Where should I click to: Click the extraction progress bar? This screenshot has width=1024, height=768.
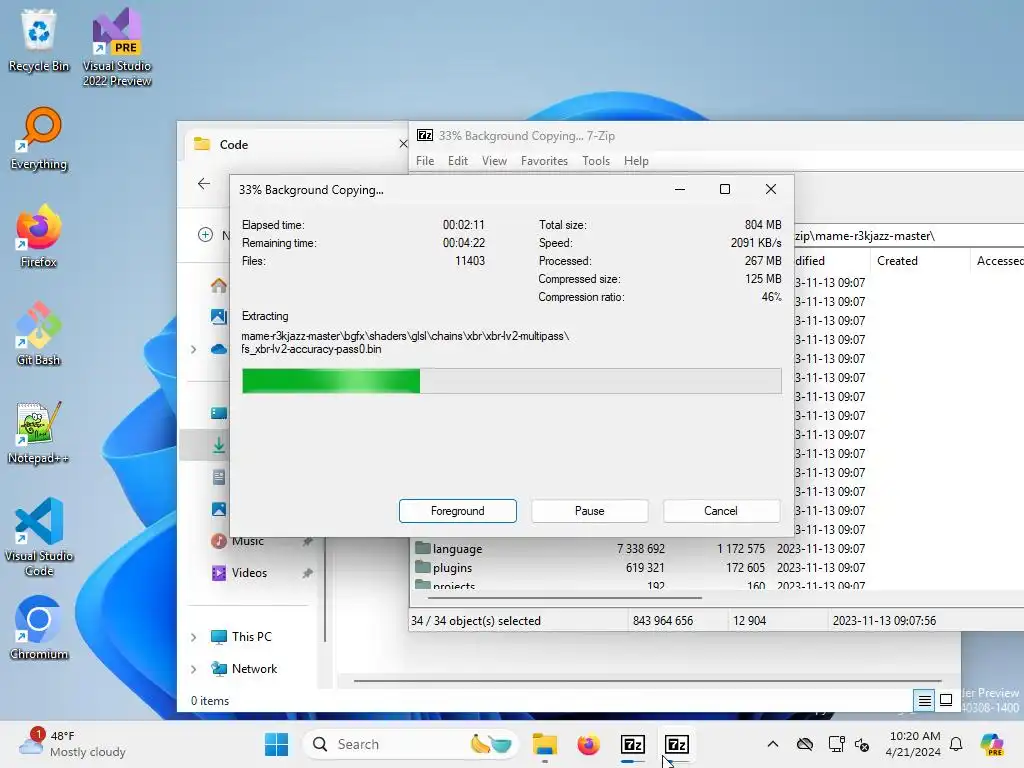(x=511, y=381)
